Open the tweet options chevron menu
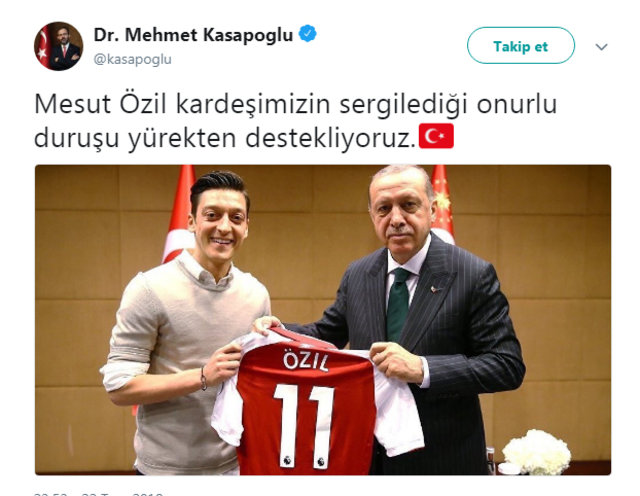Screen dimensions: 640x496 click(x=601, y=47)
